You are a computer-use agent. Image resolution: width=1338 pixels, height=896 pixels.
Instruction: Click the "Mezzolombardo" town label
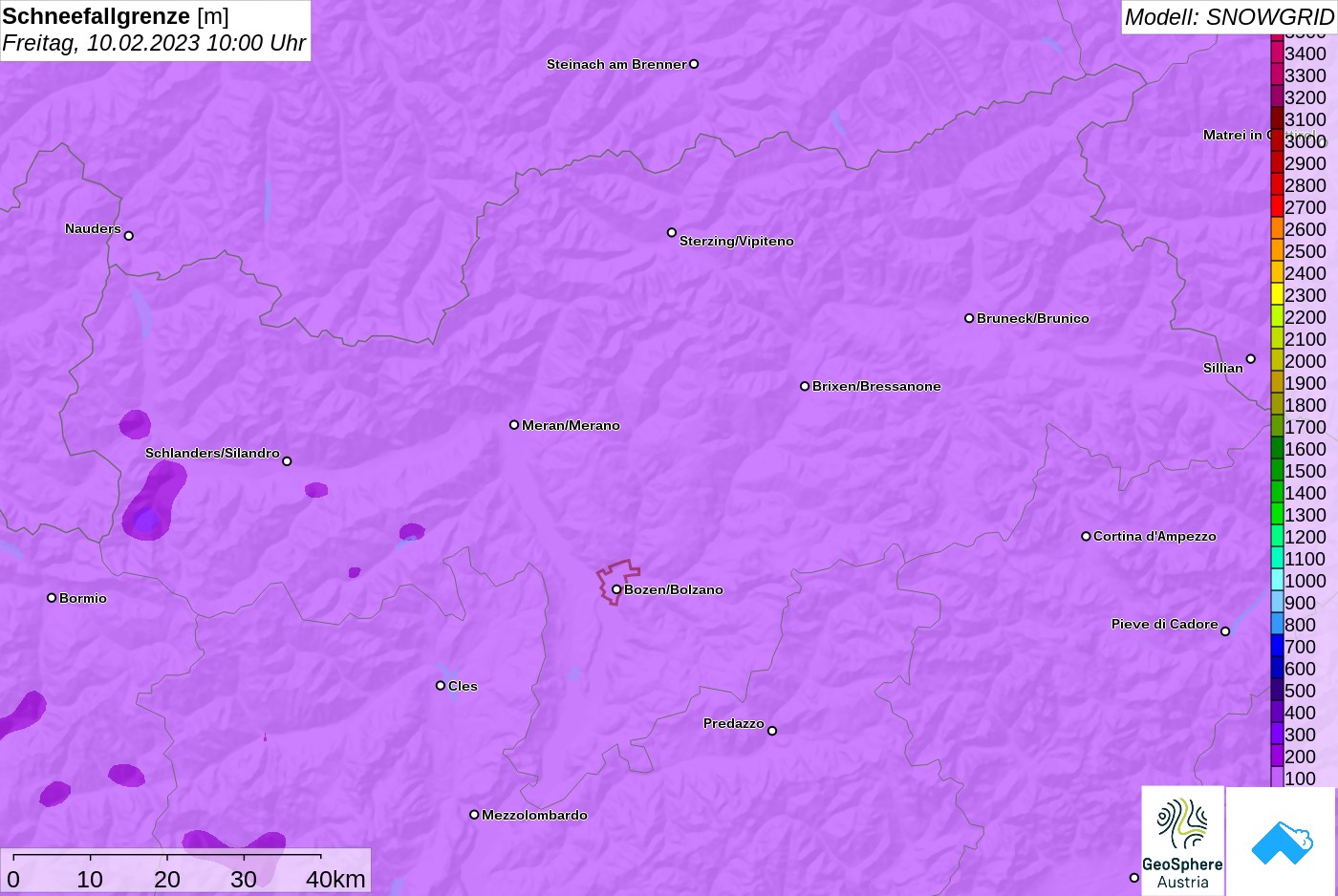(x=534, y=815)
